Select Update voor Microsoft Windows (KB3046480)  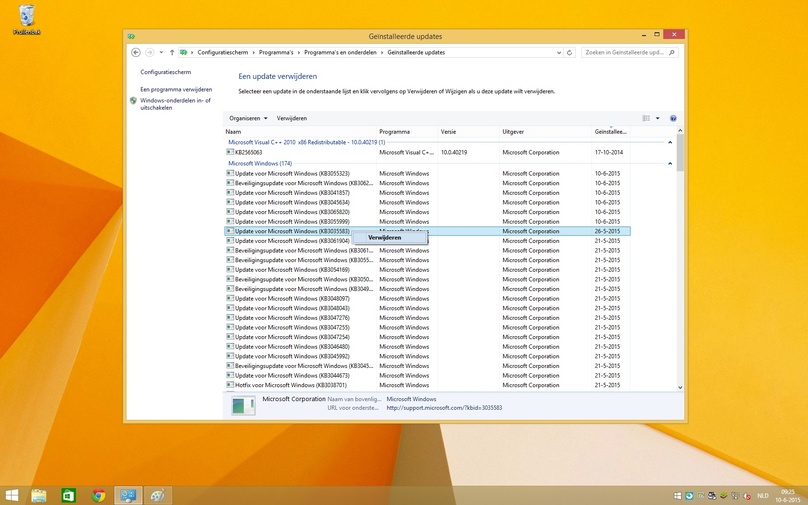(x=427, y=347)
